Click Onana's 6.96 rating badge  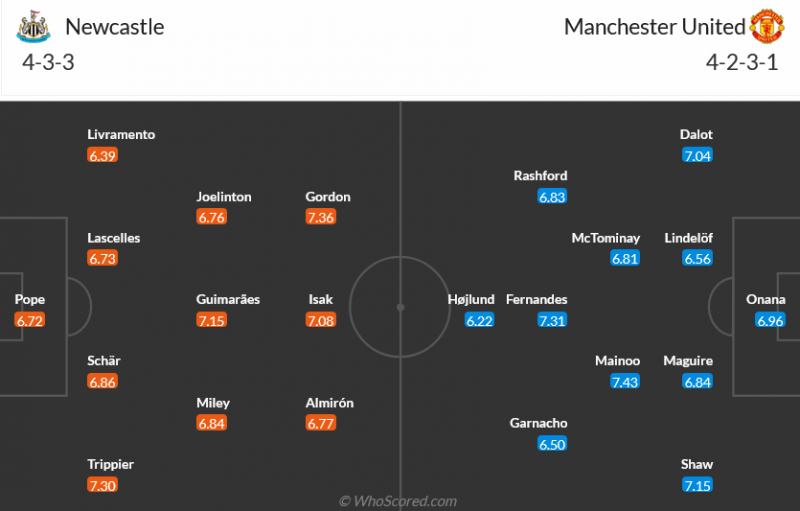pos(770,320)
